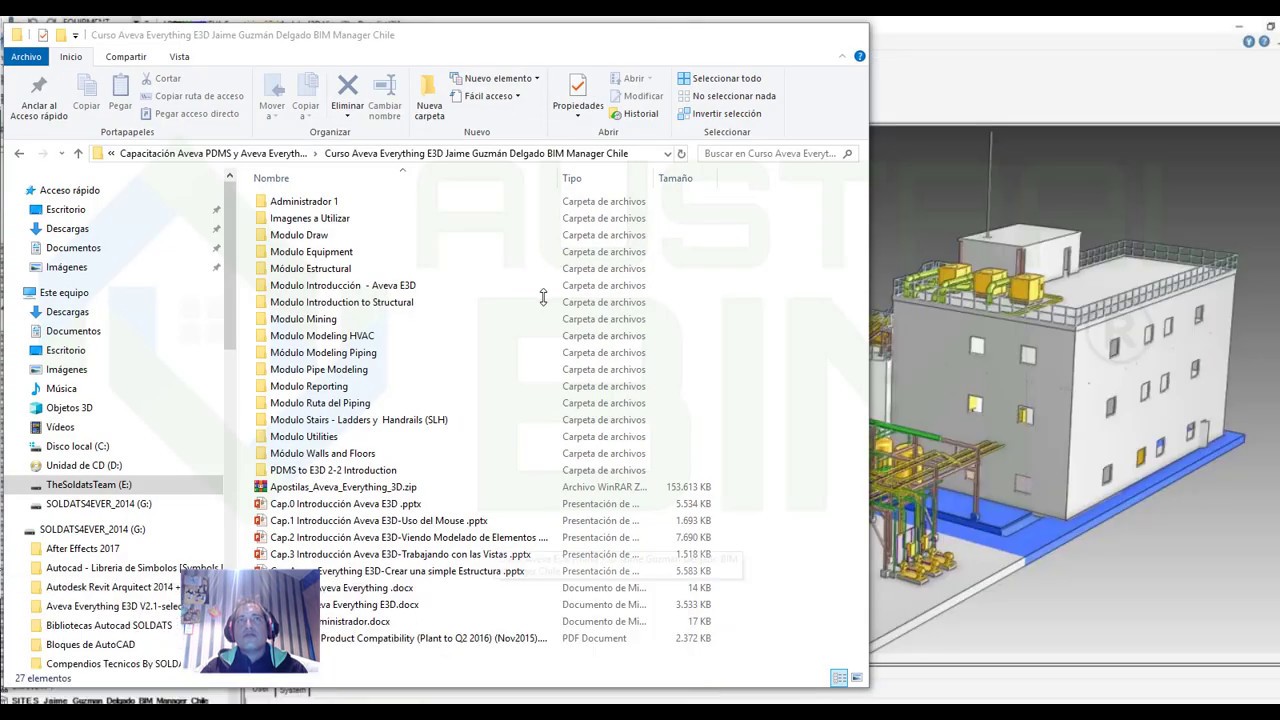
Task: Open Quick Access toolbar customize dropdown
Action: (x=75, y=36)
